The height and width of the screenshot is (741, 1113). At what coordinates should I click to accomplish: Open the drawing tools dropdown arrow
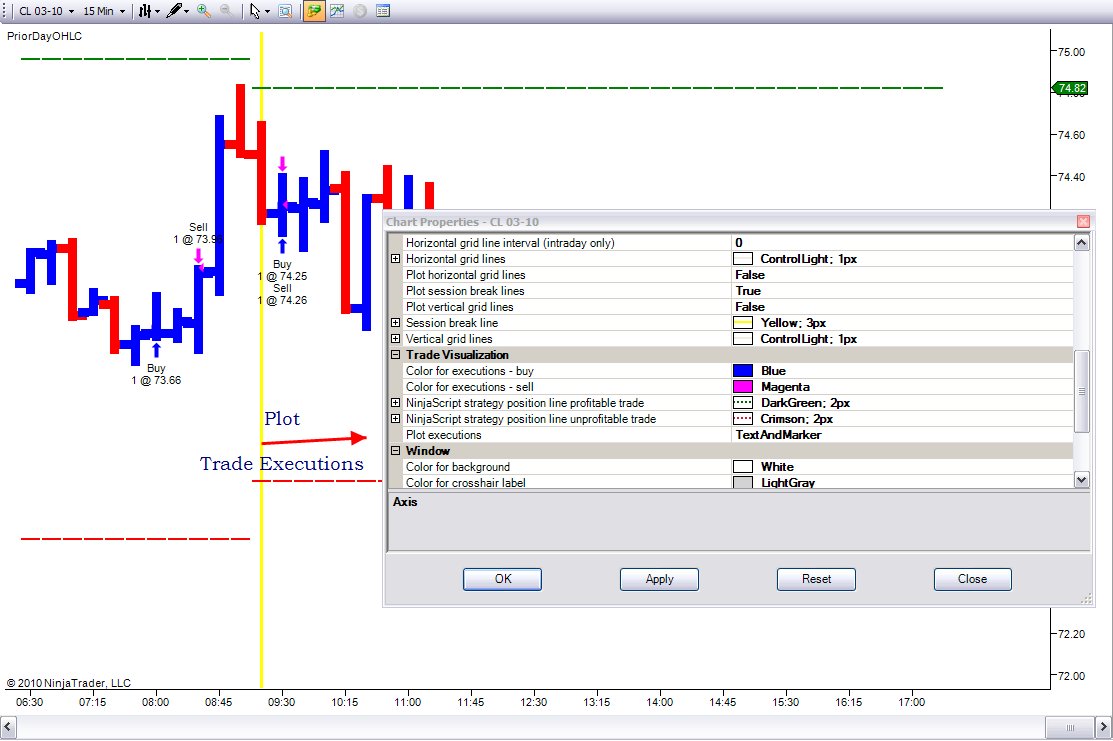coord(187,11)
